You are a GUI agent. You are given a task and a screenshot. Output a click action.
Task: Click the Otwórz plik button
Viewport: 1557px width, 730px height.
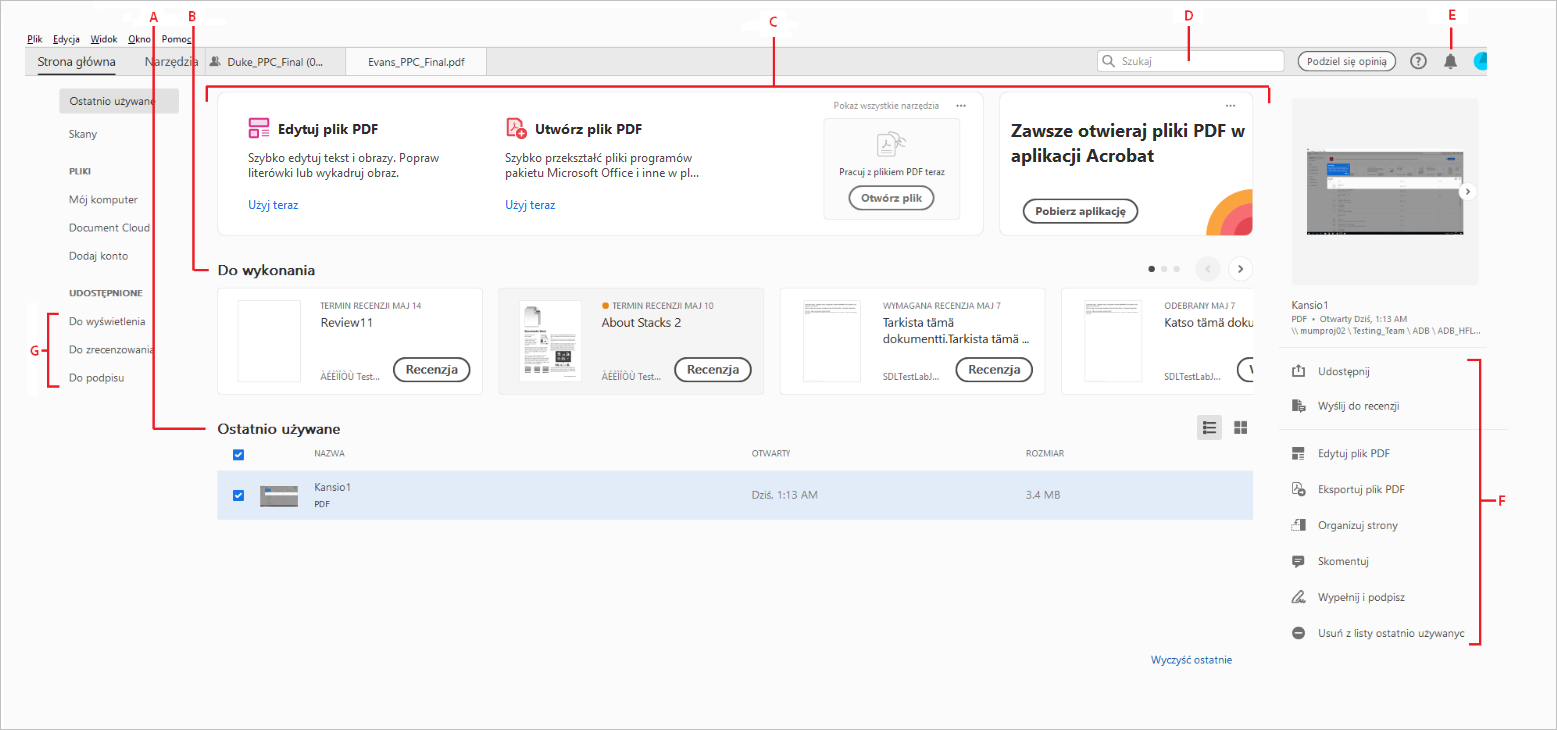(891, 198)
